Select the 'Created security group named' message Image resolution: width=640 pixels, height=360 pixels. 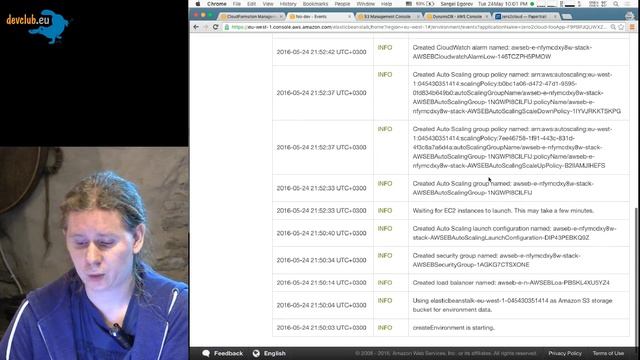tap(496, 260)
